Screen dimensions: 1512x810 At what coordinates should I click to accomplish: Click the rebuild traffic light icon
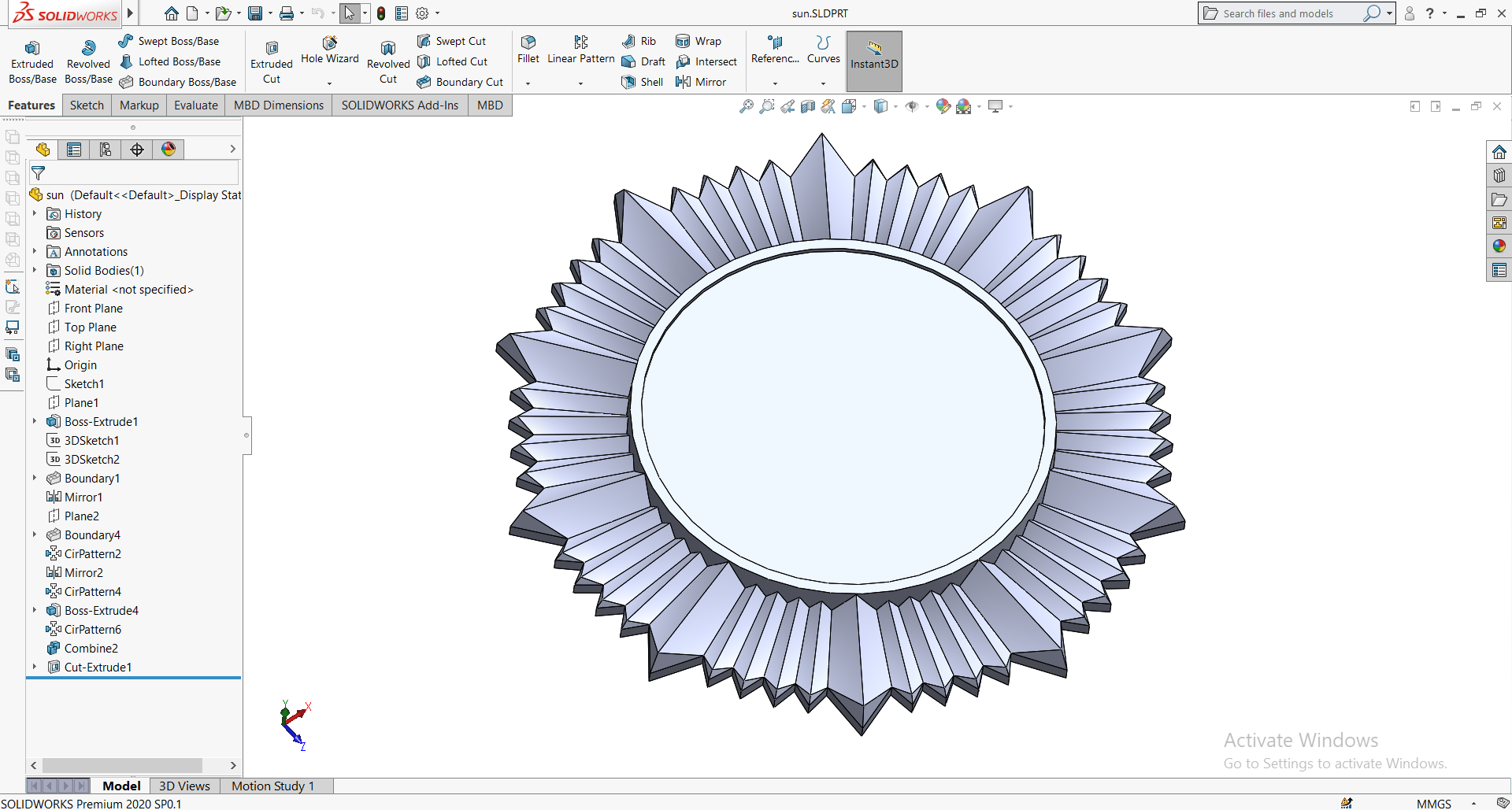click(x=381, y=13)
